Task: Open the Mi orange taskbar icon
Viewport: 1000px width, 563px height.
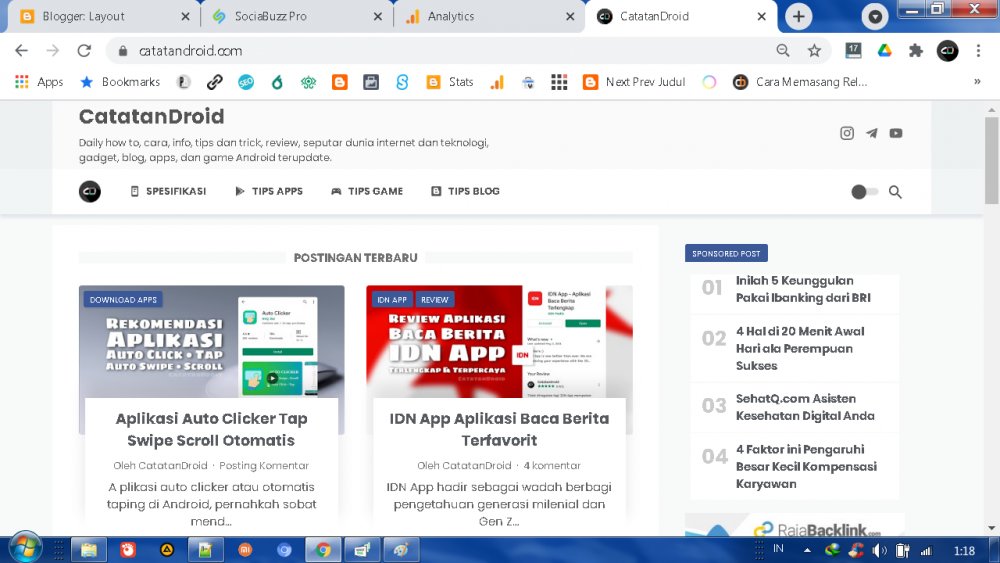Action: pyautogui.click(x=245, y=550)
